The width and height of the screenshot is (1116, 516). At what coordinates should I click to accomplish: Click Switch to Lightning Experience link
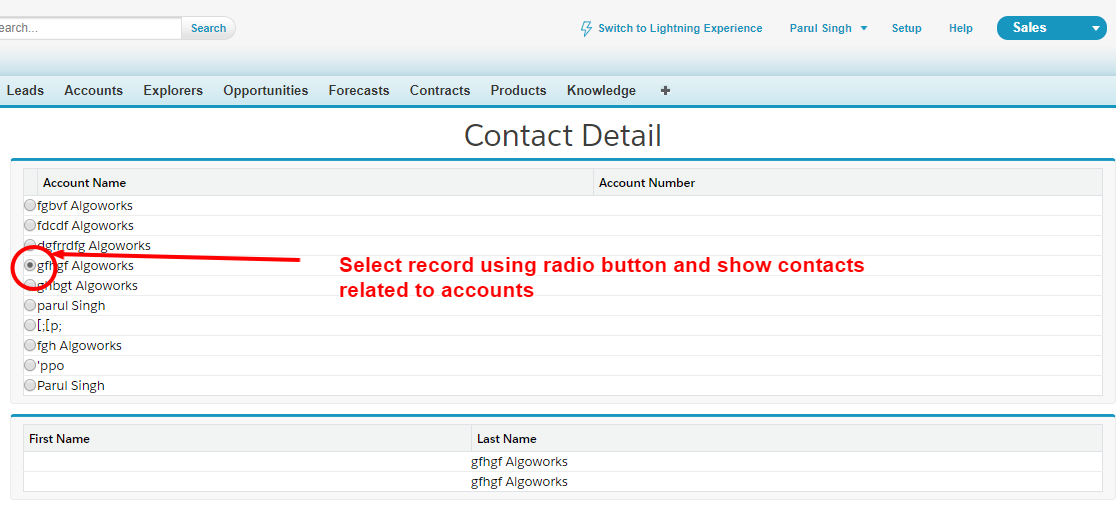[x=680, y=29]
